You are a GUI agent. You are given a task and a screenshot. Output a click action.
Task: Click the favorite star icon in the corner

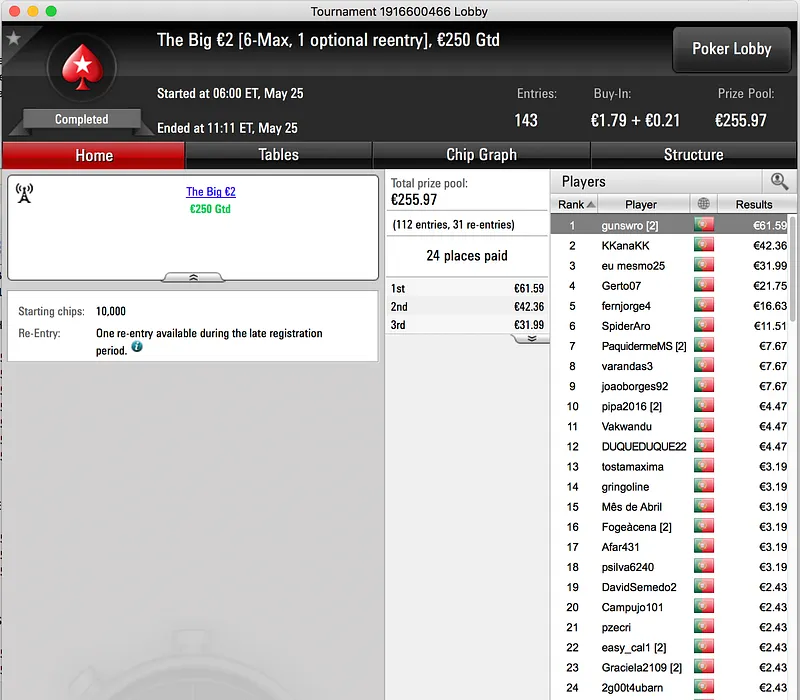14,37
